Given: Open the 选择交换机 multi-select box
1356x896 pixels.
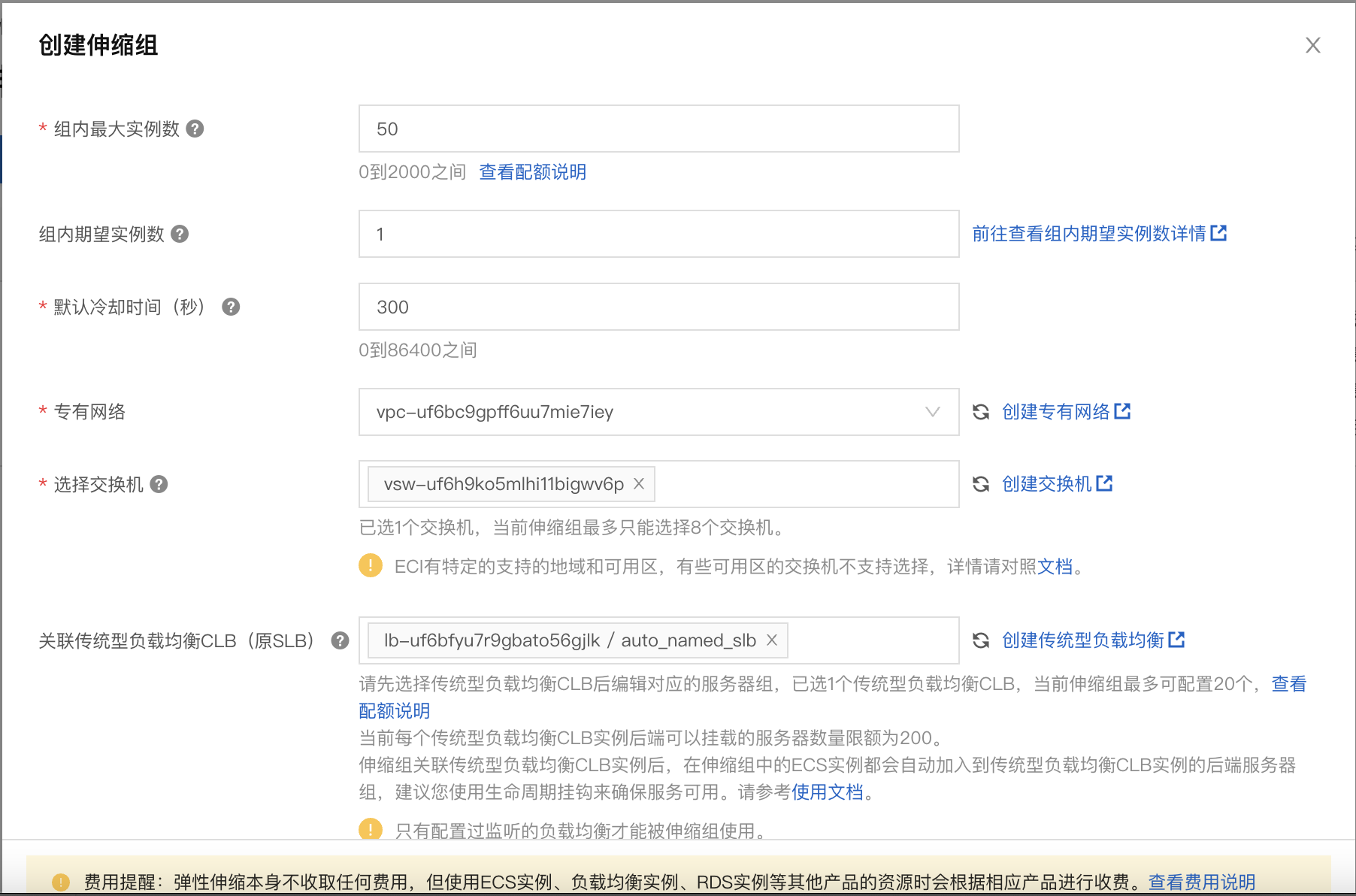Looking at the screenshot, I should (x=658, y=484).
